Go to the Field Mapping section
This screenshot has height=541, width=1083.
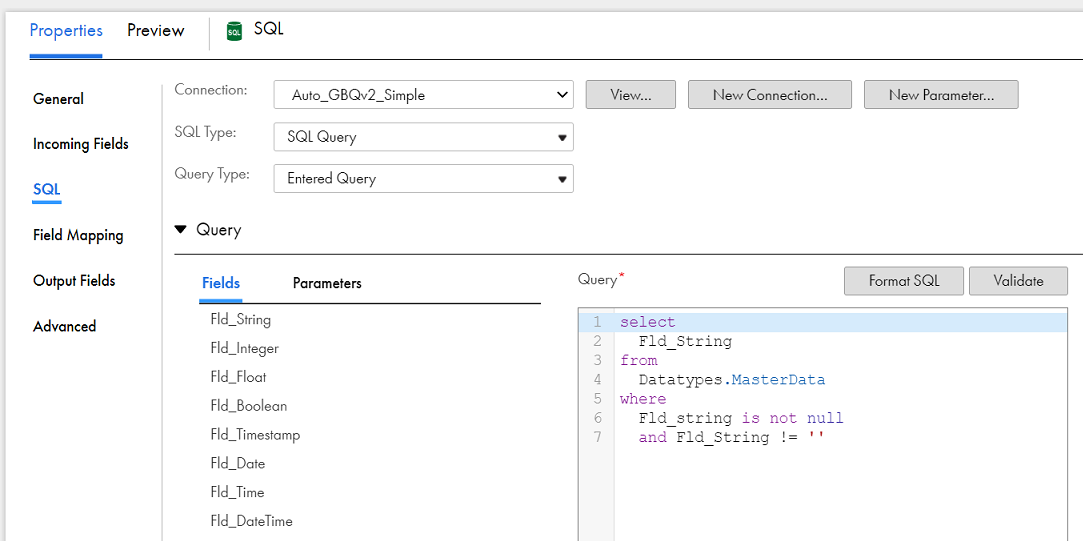[x=78, y=235]
